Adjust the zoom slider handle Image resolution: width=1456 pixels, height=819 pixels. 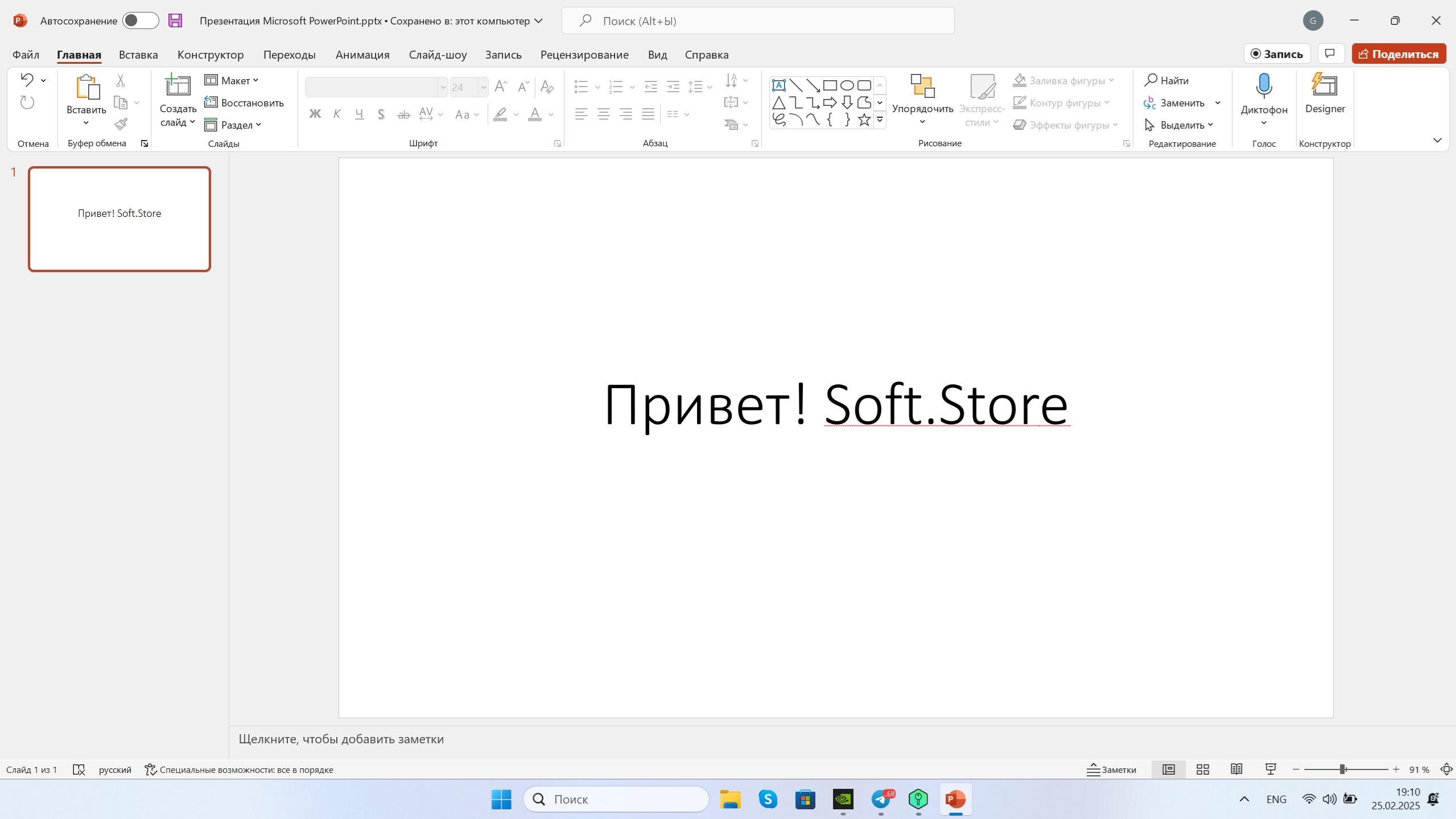coord(1342,769)
